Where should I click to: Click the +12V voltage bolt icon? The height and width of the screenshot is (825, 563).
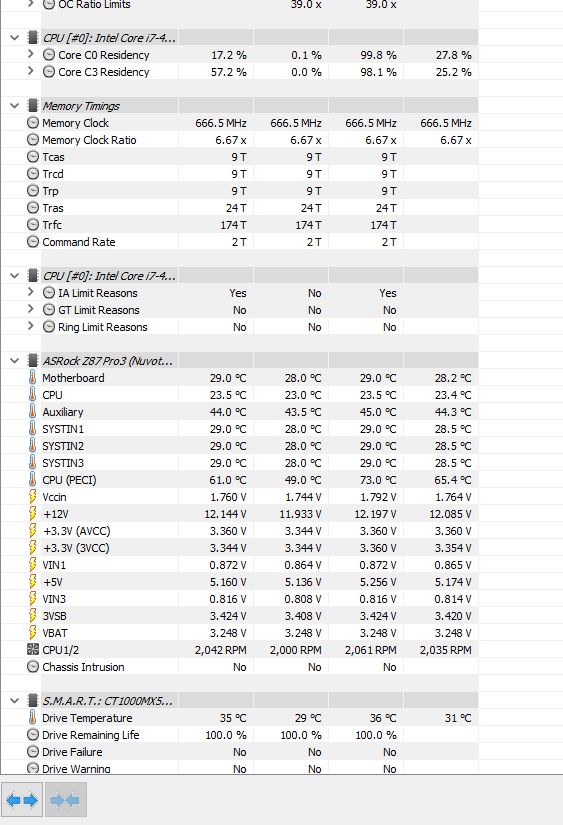point(33,514)
